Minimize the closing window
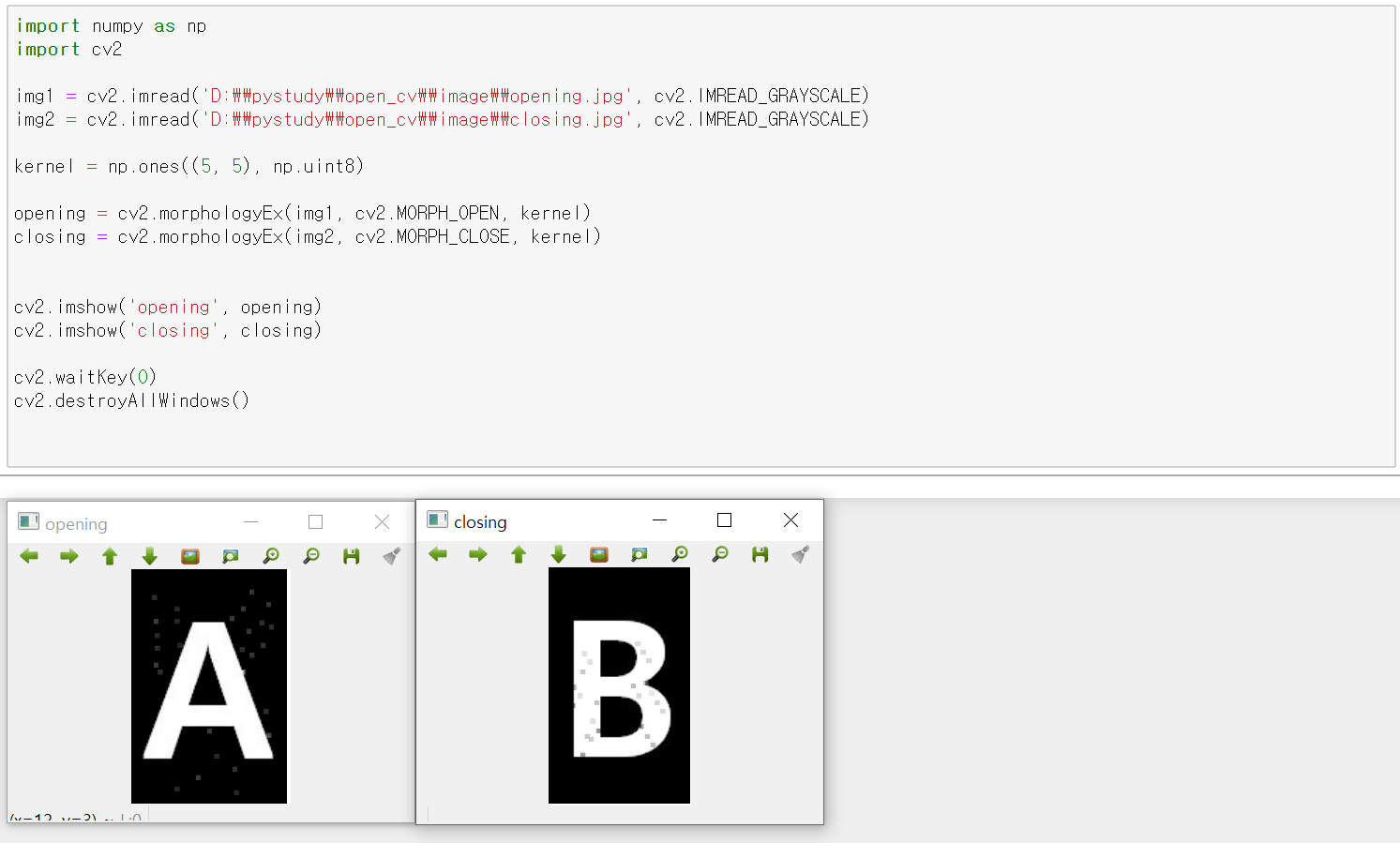The height and width of the screenshot is (843, 1400). tap(659, 519)
